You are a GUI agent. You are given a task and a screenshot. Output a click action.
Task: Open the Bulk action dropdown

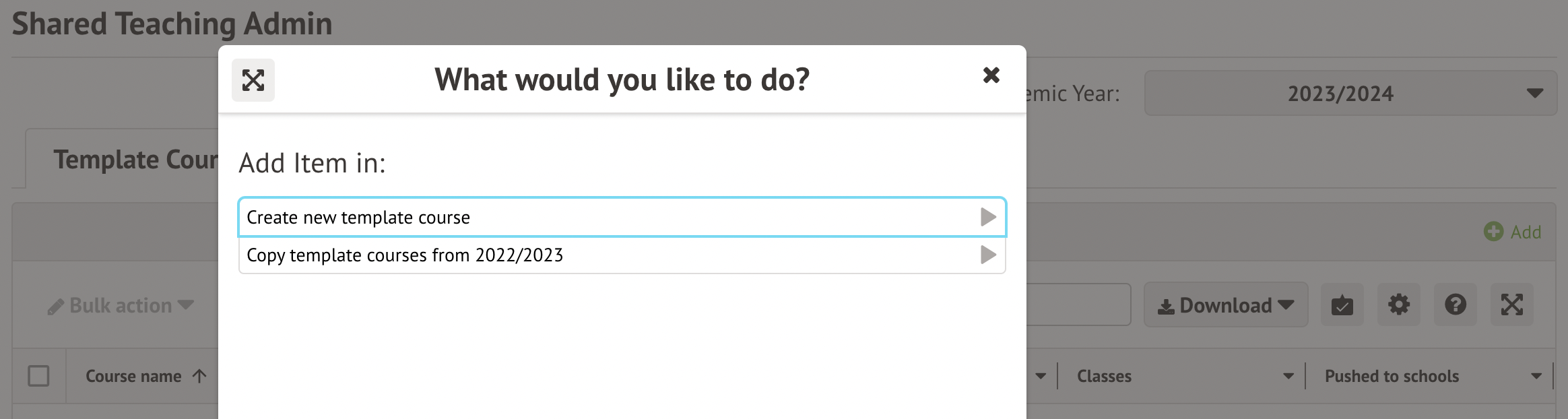click(x=121, y=306)
